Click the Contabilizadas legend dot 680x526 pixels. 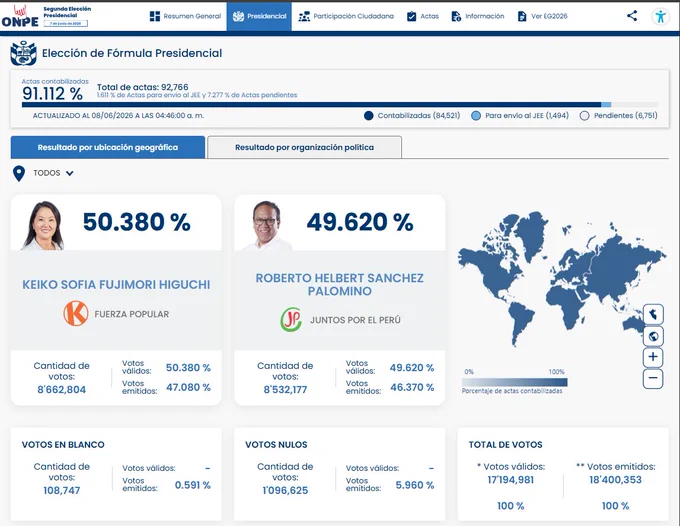(x=369, y=116)
